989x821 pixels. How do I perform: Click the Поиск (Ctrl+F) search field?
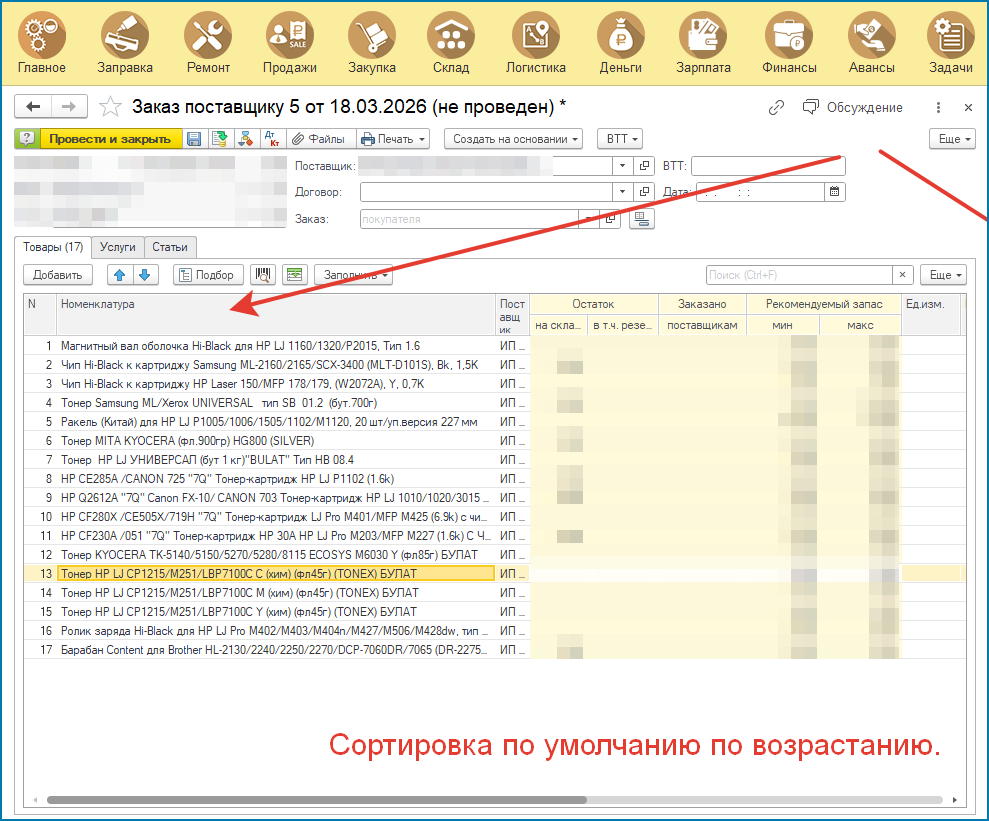pyautogui.click(x=799, y=275)
